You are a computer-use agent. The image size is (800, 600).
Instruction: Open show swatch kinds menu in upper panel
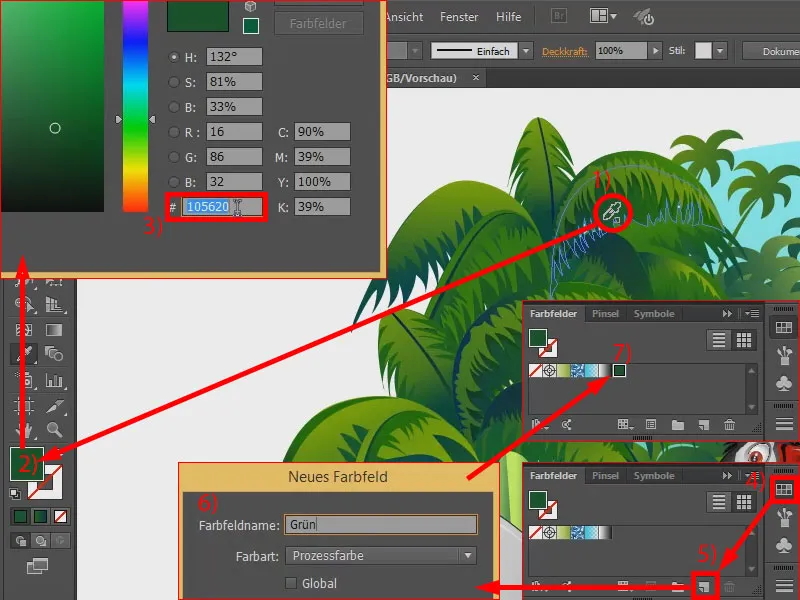point(625,424)
